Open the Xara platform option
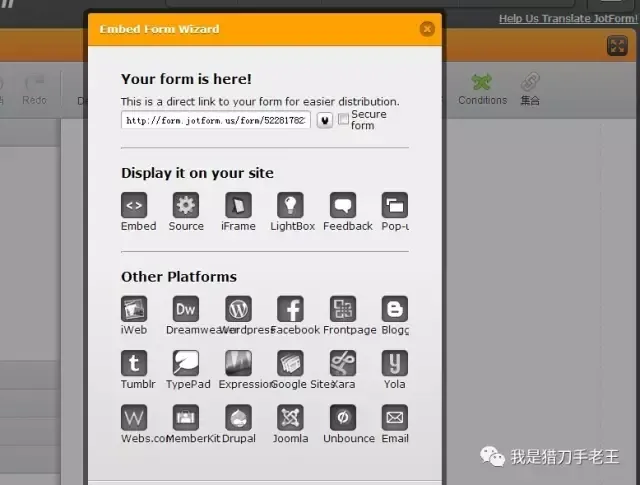 point(343,363)
